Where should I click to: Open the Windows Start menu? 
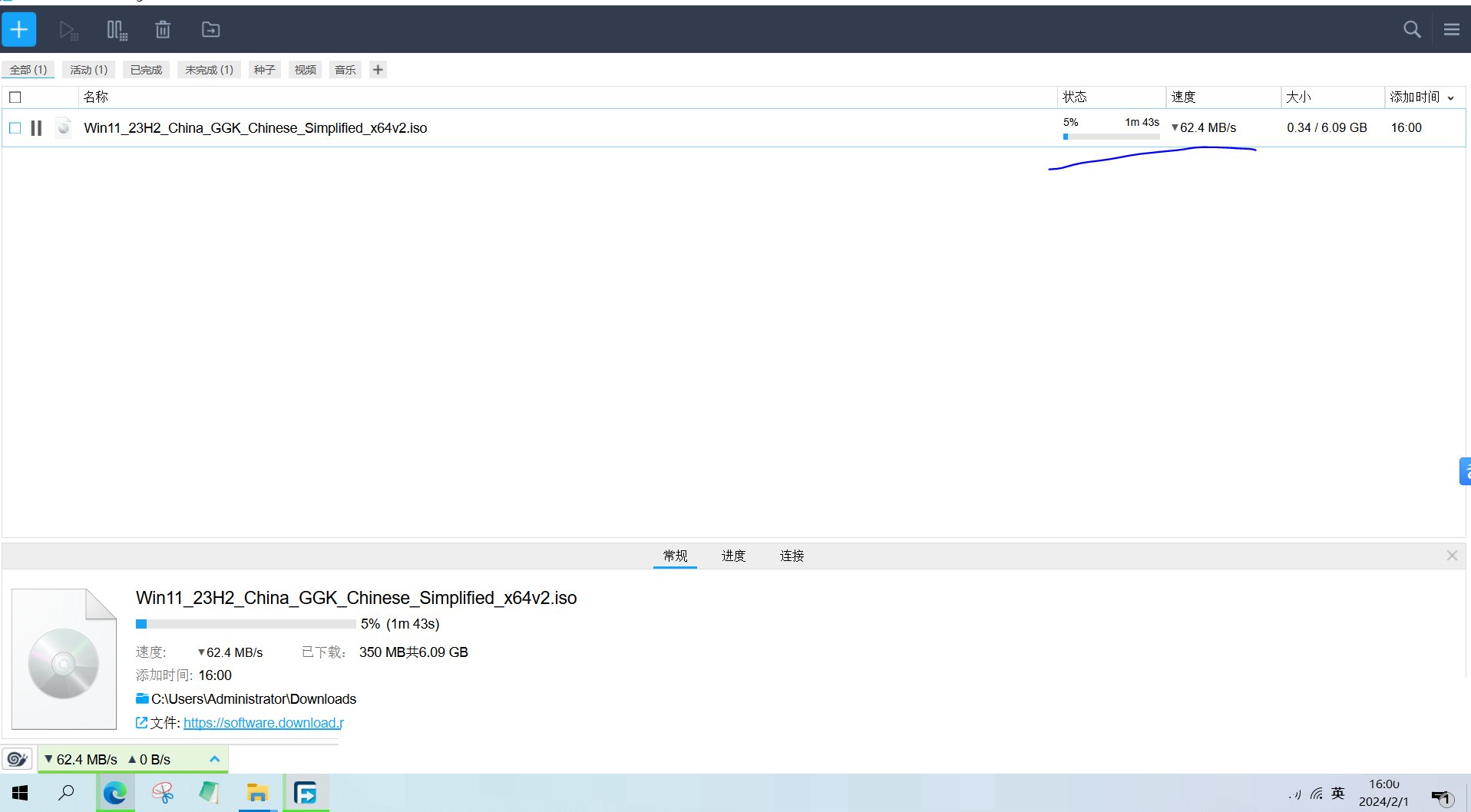point(21,794)
